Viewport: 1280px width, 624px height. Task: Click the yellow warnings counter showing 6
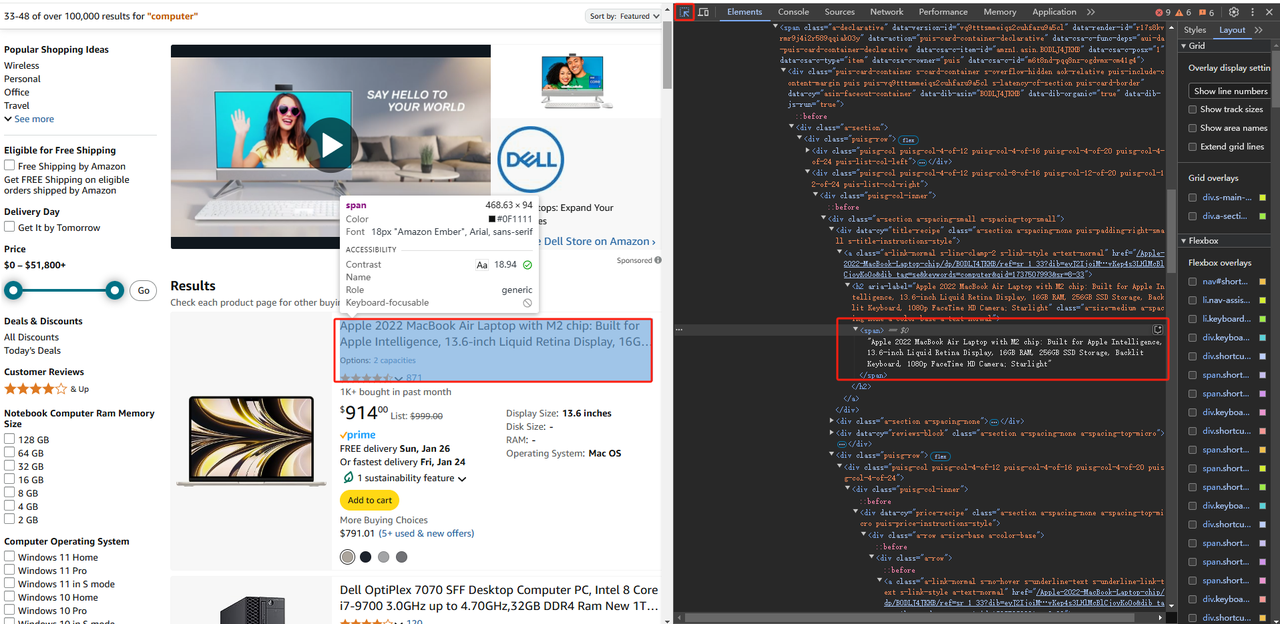tap(1183, 12)
